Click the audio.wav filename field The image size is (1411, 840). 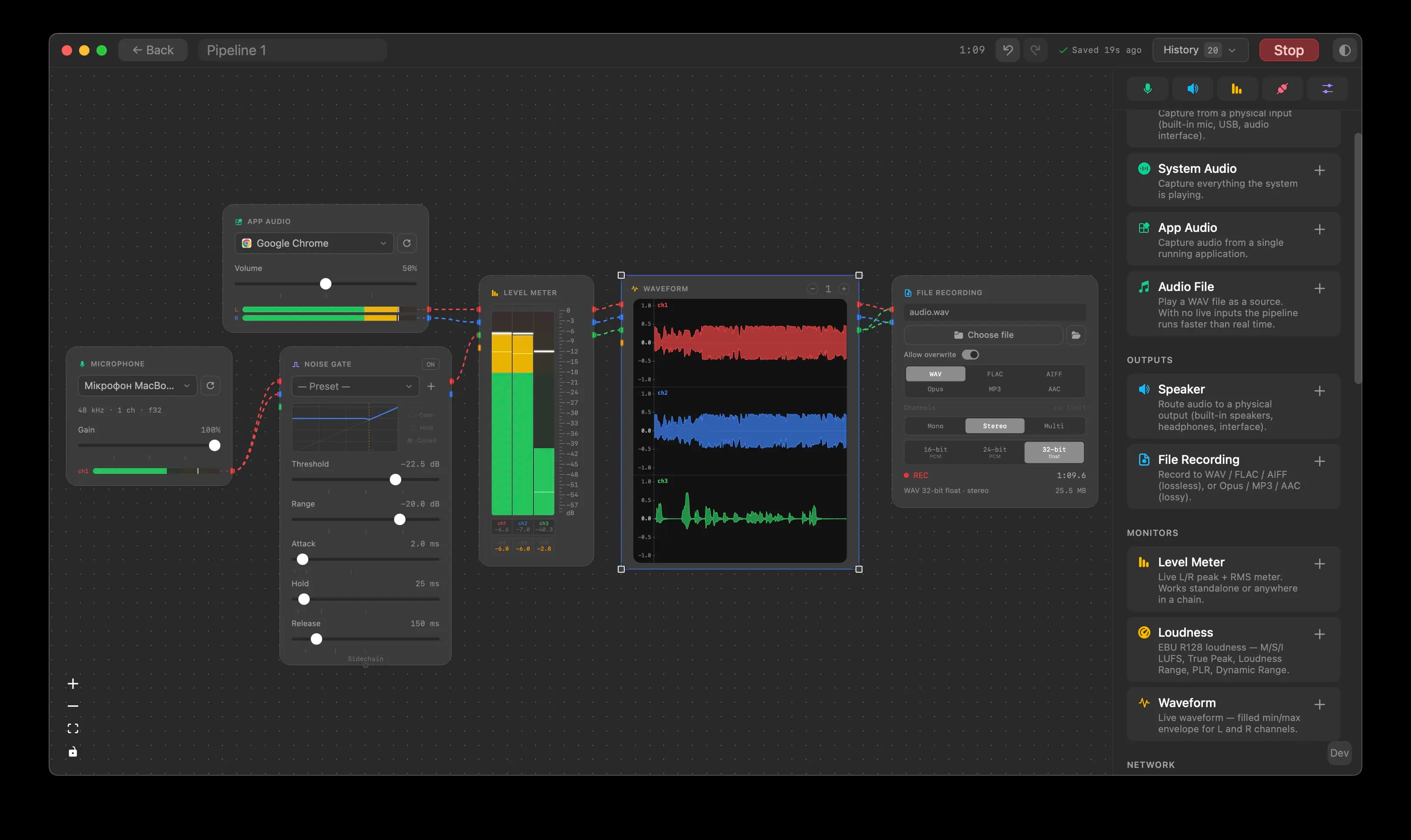click(x=995, y=312)
